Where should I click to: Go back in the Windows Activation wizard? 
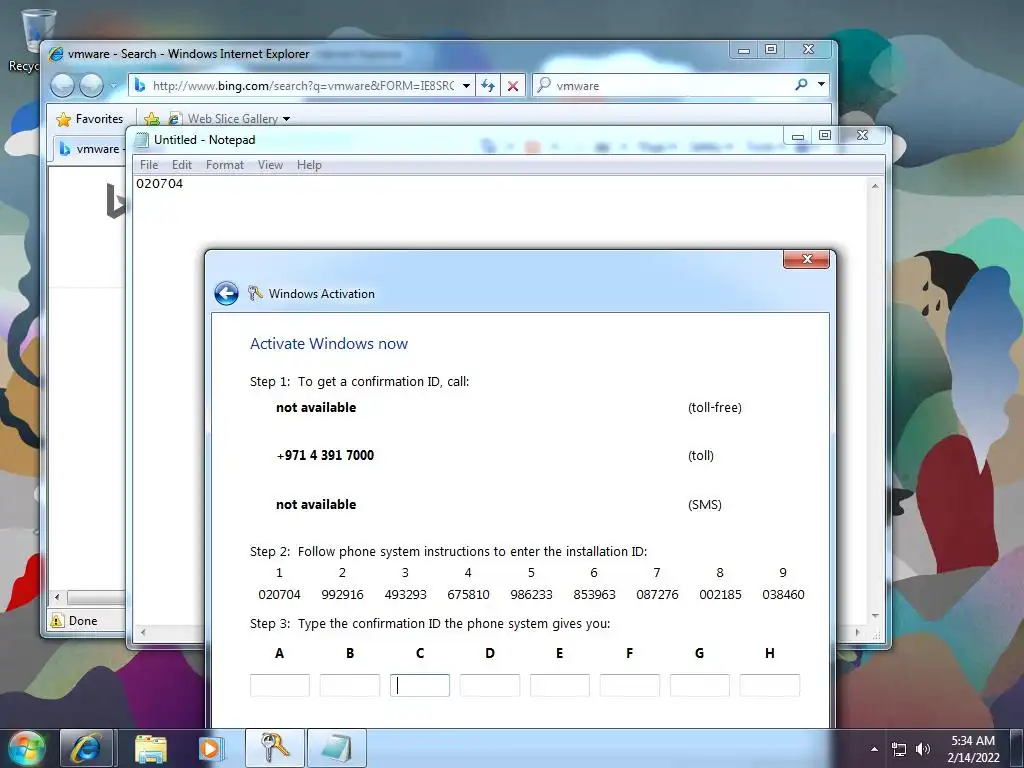click(x=227, y=294)
